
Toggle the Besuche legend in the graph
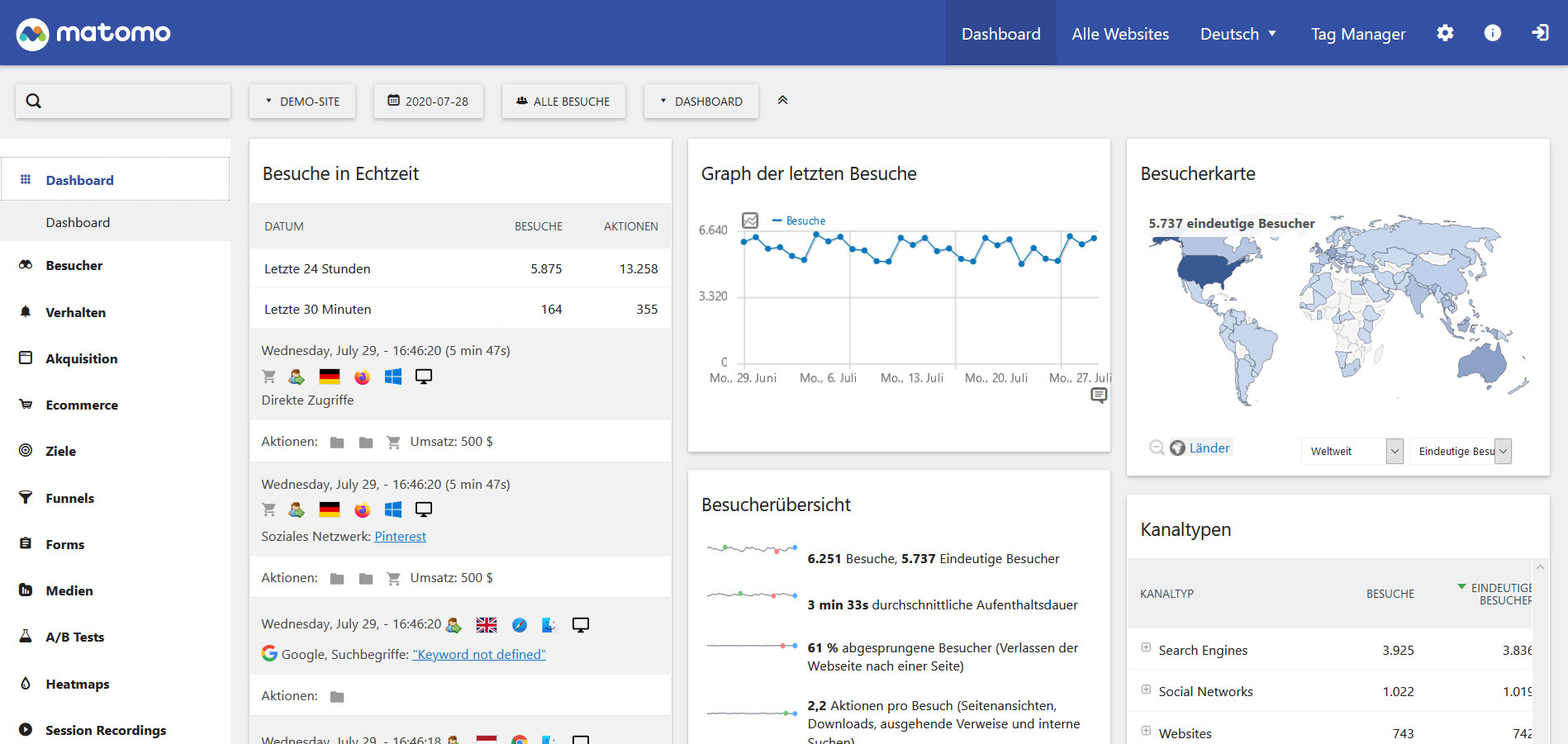coord(799,220)
